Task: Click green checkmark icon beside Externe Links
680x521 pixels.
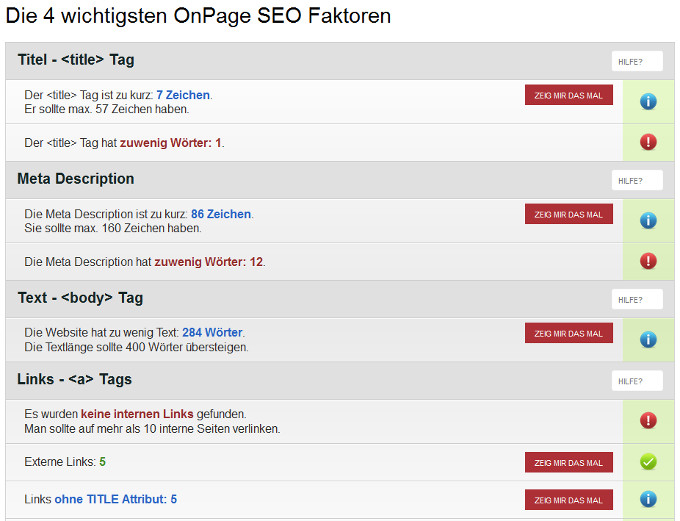Action: pos(648,462)
